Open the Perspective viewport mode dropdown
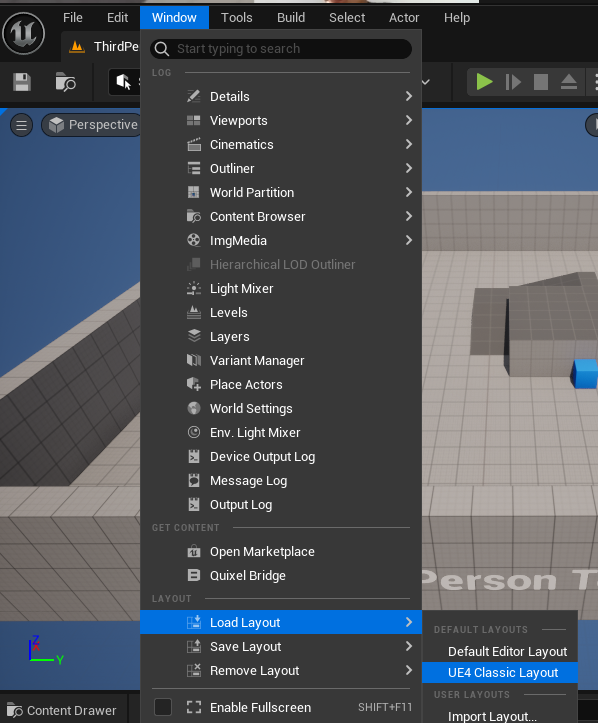This screenshot has width=598, height=723. (x=93, y=125)
